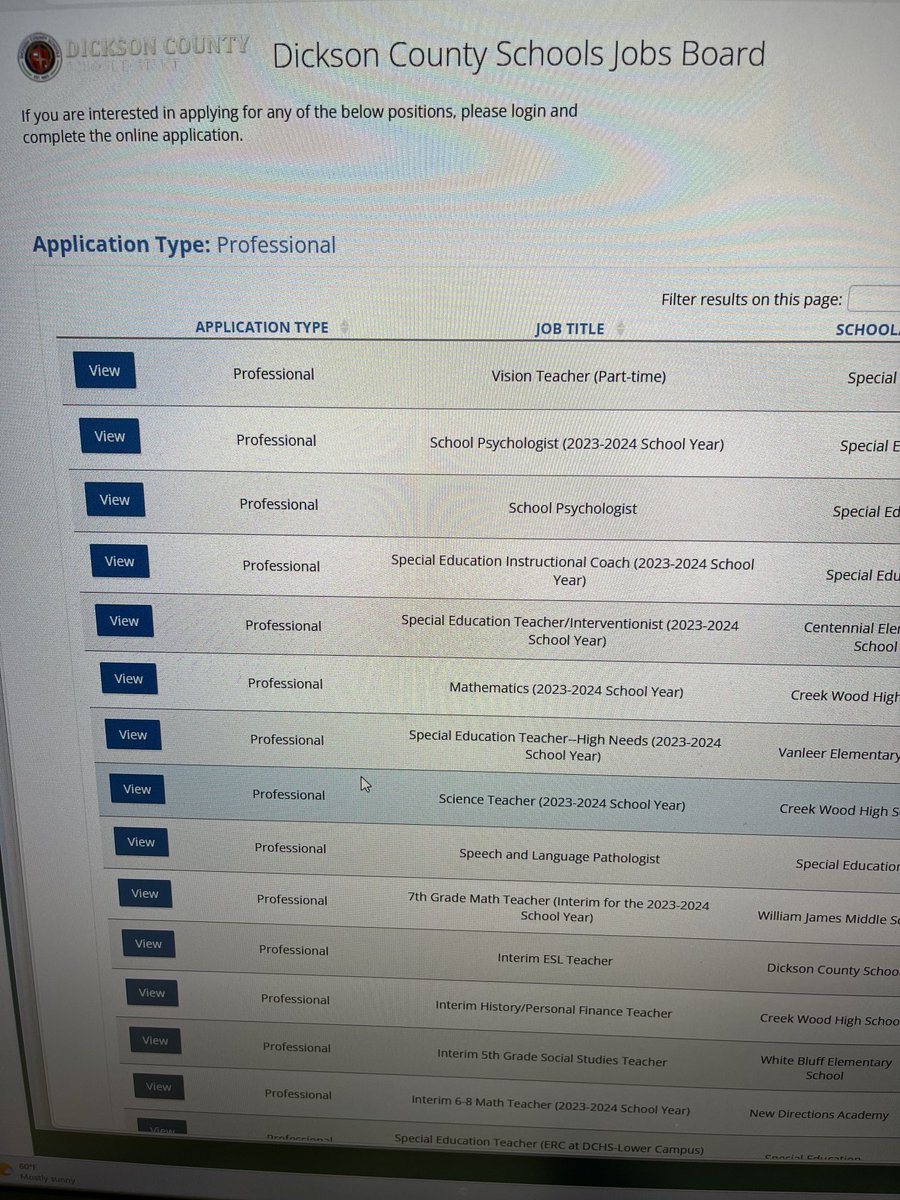Select 'Interim History/Personal Finance Teacher' text
This screenshot has height=1200, width=900.
(x=554, y=1011)
